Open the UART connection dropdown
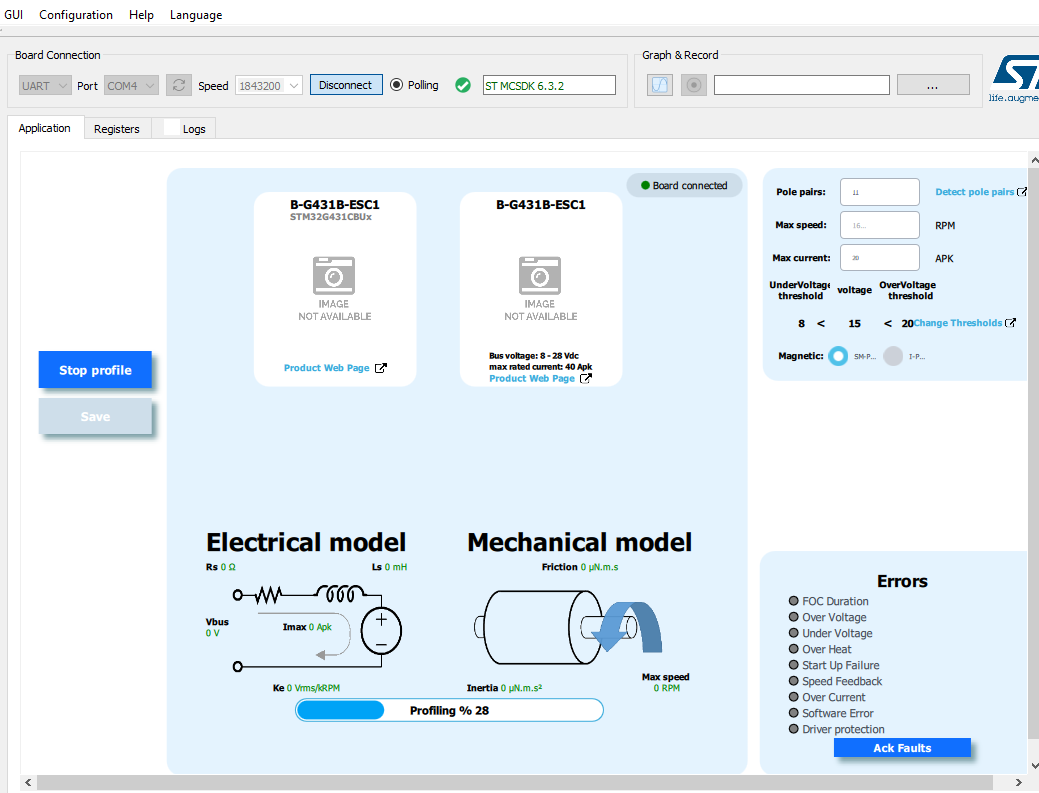The height and width of the screenshot is (793, 1039). click(43, 85)
